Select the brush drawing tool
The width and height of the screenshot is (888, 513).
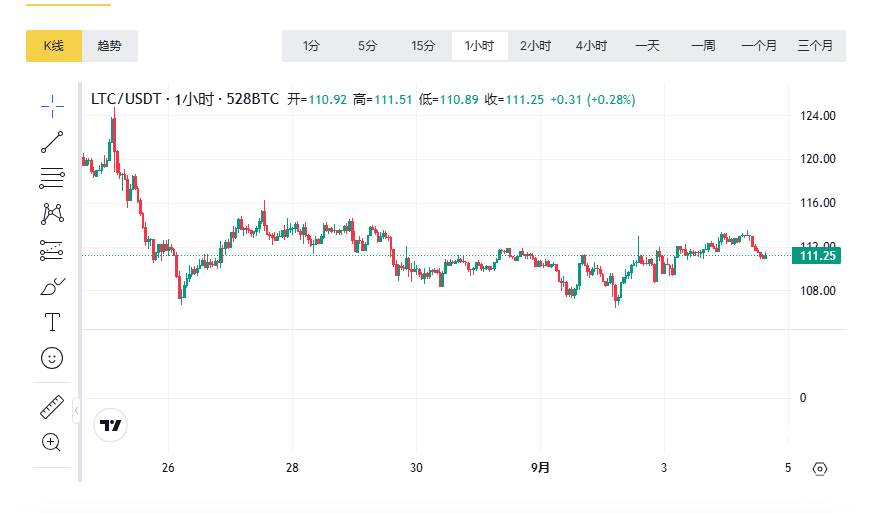52,287
